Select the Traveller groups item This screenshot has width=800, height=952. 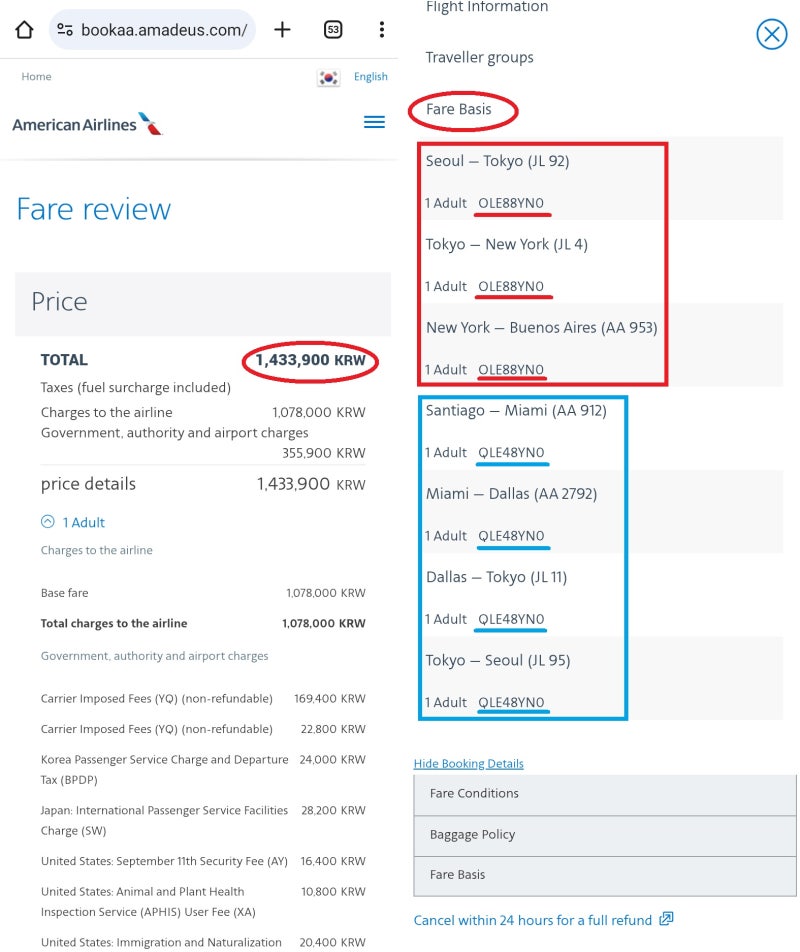[x=480, y=58]
